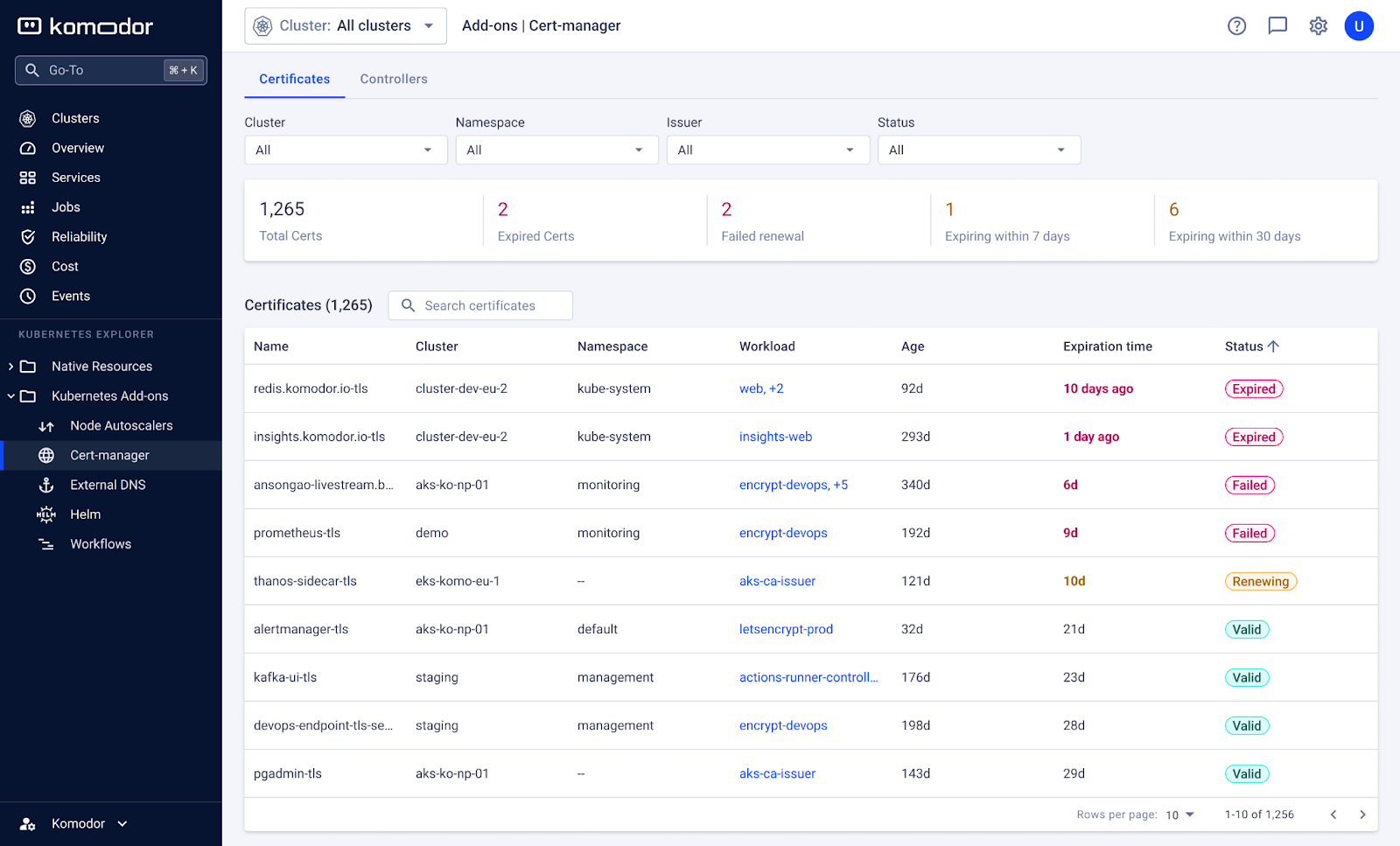Select the pgadmin-tls certificate name
1400x846 pixels.
pos(288,773)
